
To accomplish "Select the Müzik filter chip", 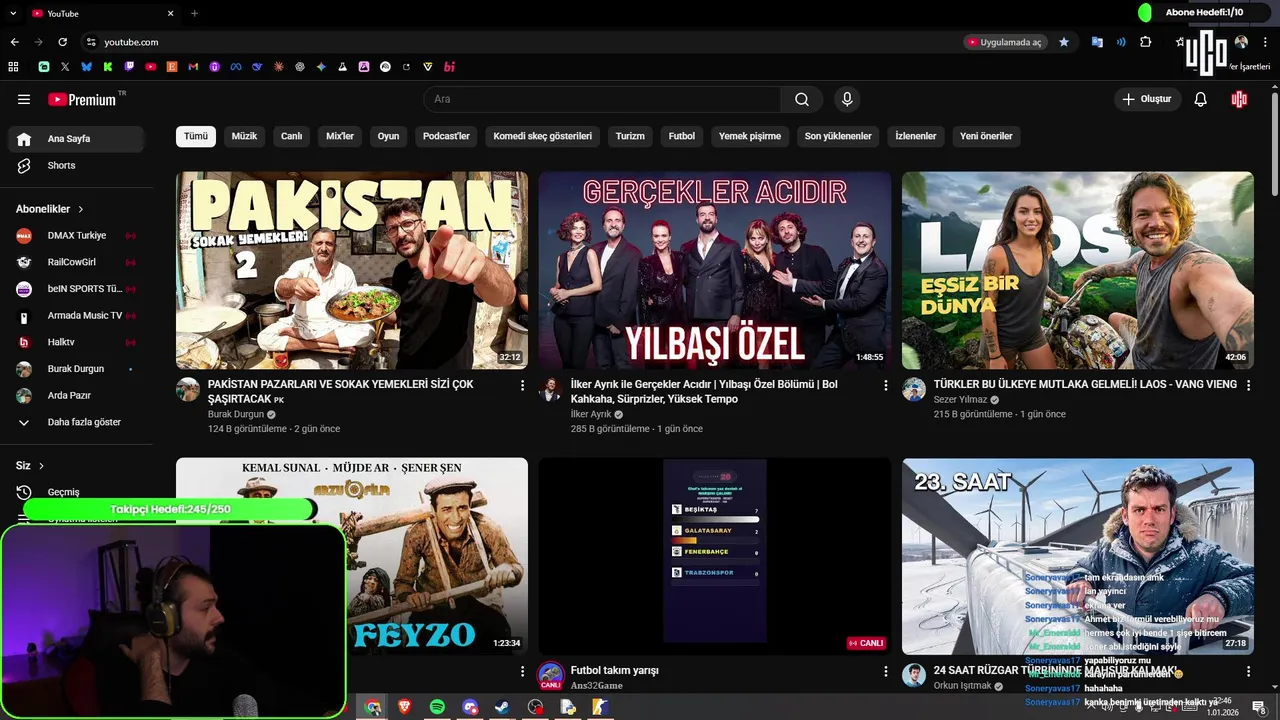I will (x=244, y=136).
